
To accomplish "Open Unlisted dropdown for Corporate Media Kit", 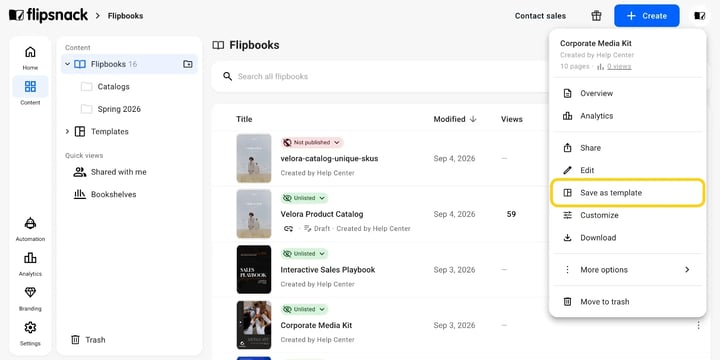I will (304, 309).
